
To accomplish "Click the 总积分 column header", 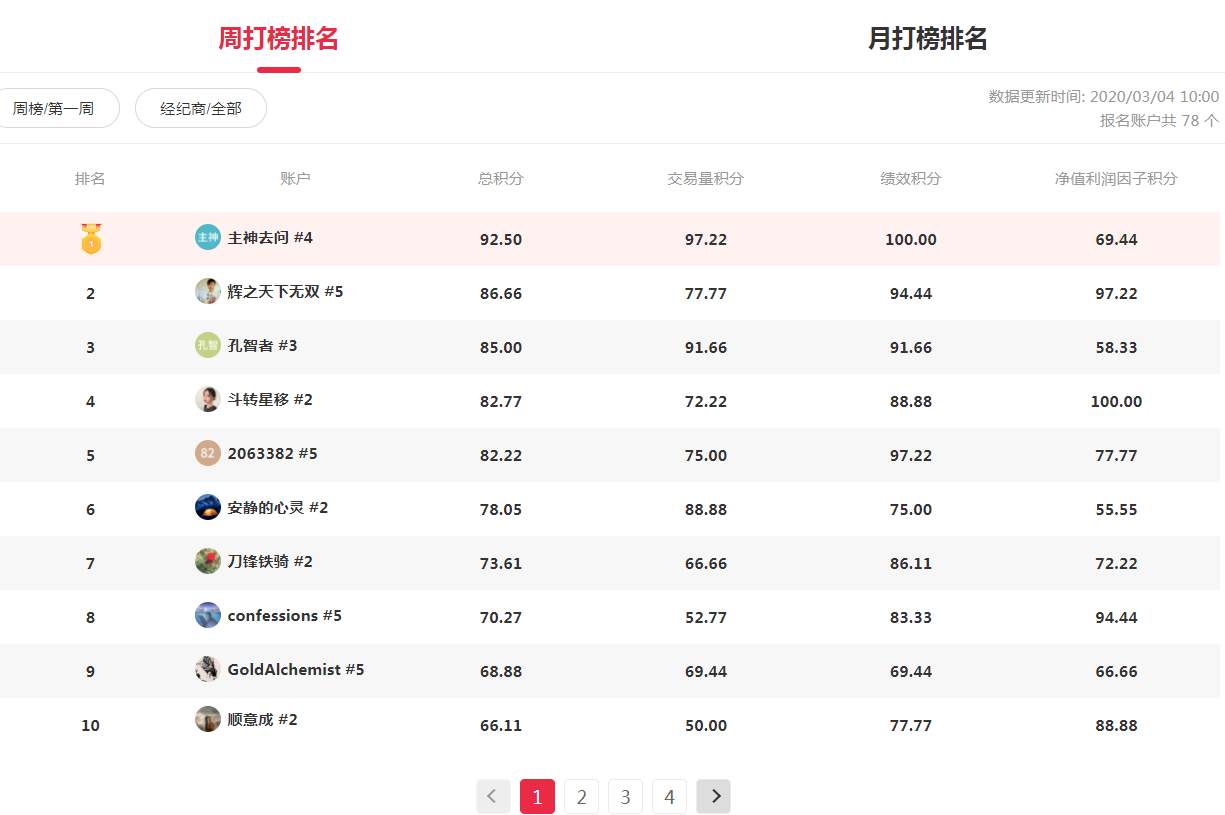I will (501, 179).
